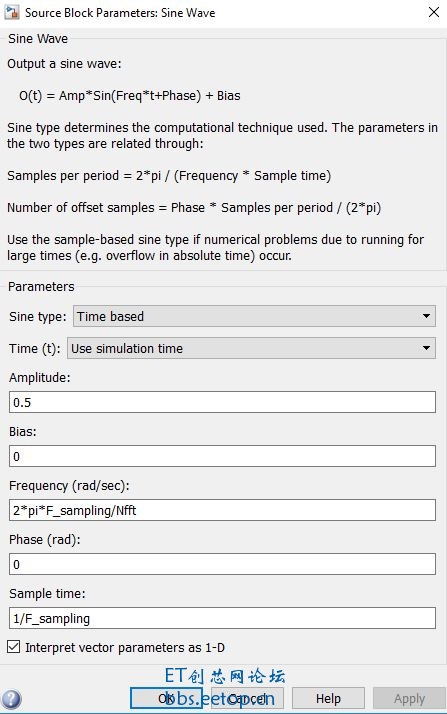Click the Bias input field

222,456
